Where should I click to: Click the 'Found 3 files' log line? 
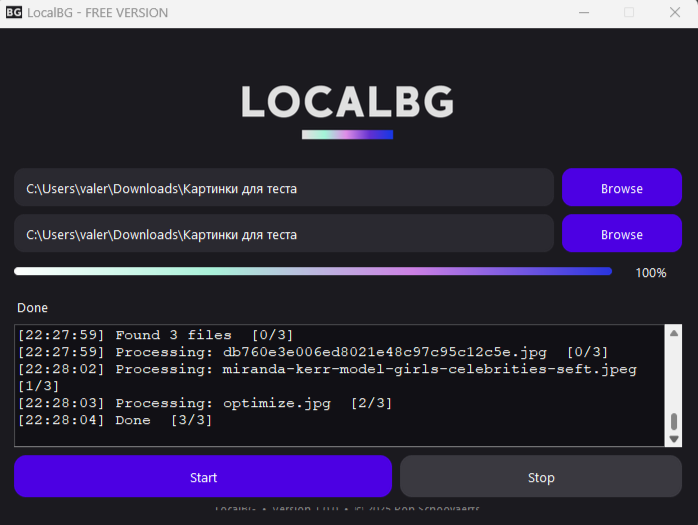click(155, 335)
